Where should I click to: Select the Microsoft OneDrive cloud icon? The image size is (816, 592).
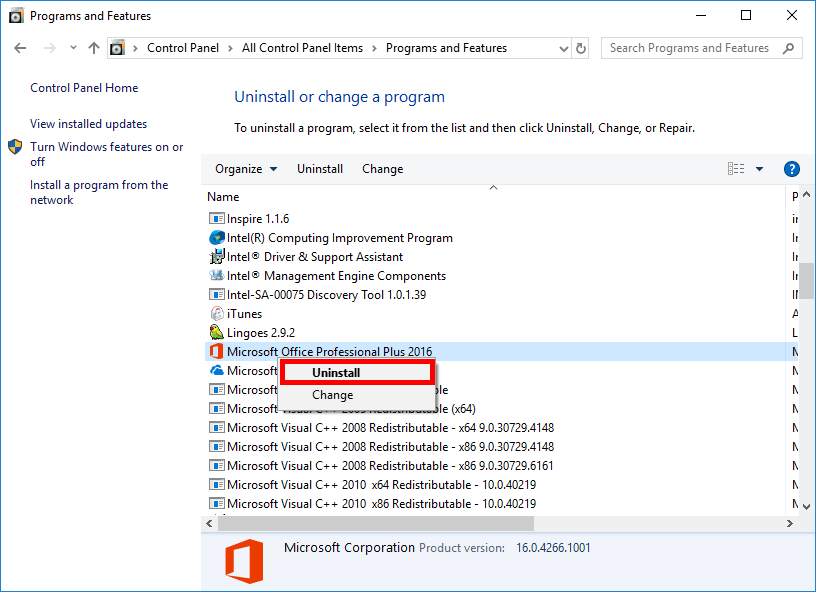click(216, 370)
